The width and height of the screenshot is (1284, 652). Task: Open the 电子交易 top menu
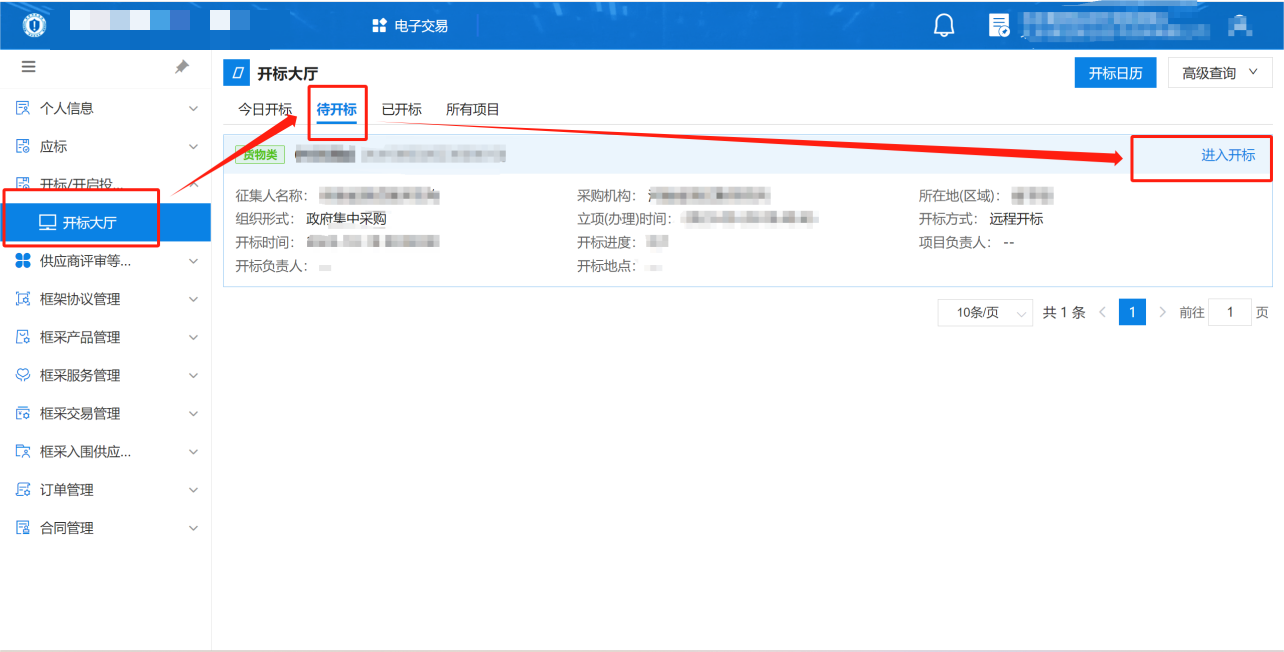tap(410, 25)
